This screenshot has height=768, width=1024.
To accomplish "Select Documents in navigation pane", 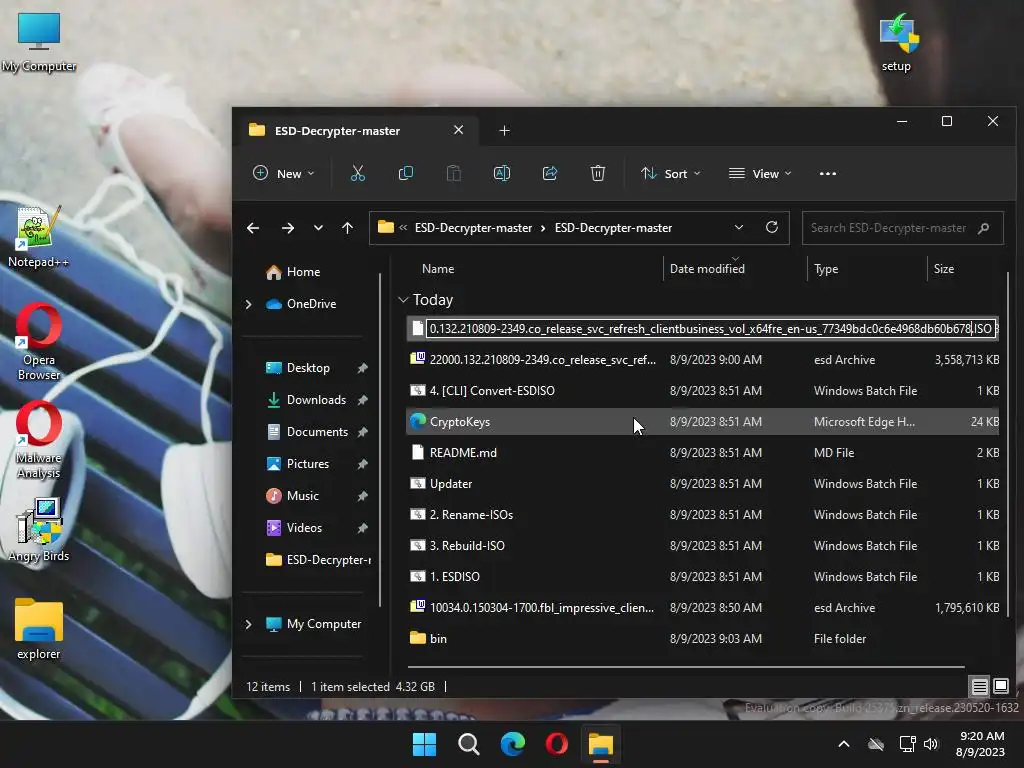I will (x=317, y=432).
